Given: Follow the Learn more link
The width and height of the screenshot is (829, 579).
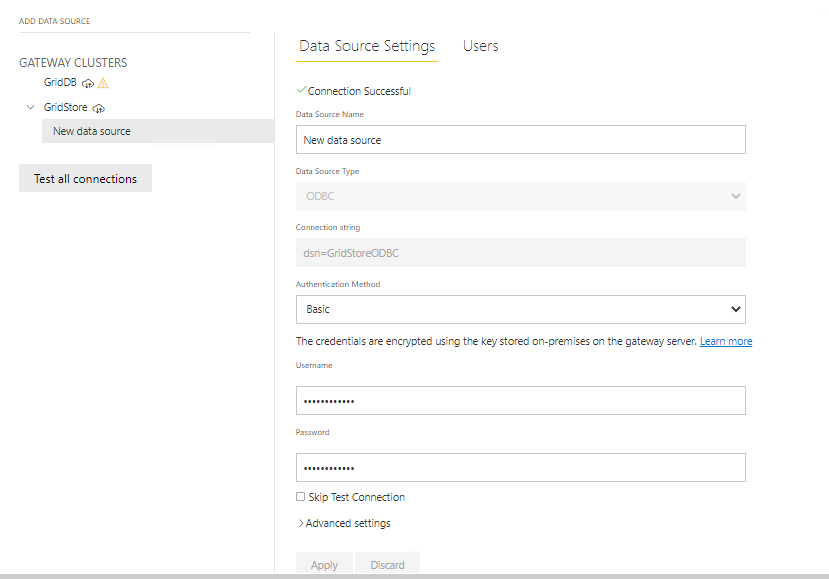Looking at the screenshot, I should tap(725, 342).
